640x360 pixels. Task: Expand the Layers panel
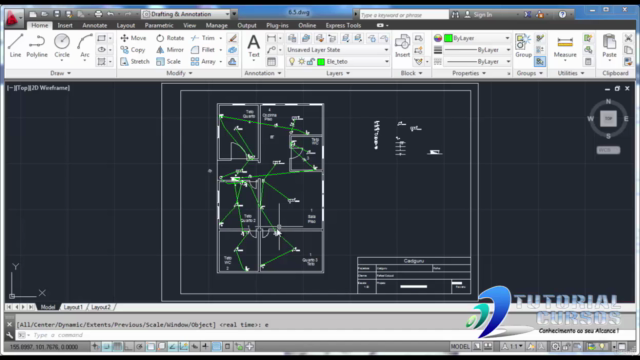[338, 73]
